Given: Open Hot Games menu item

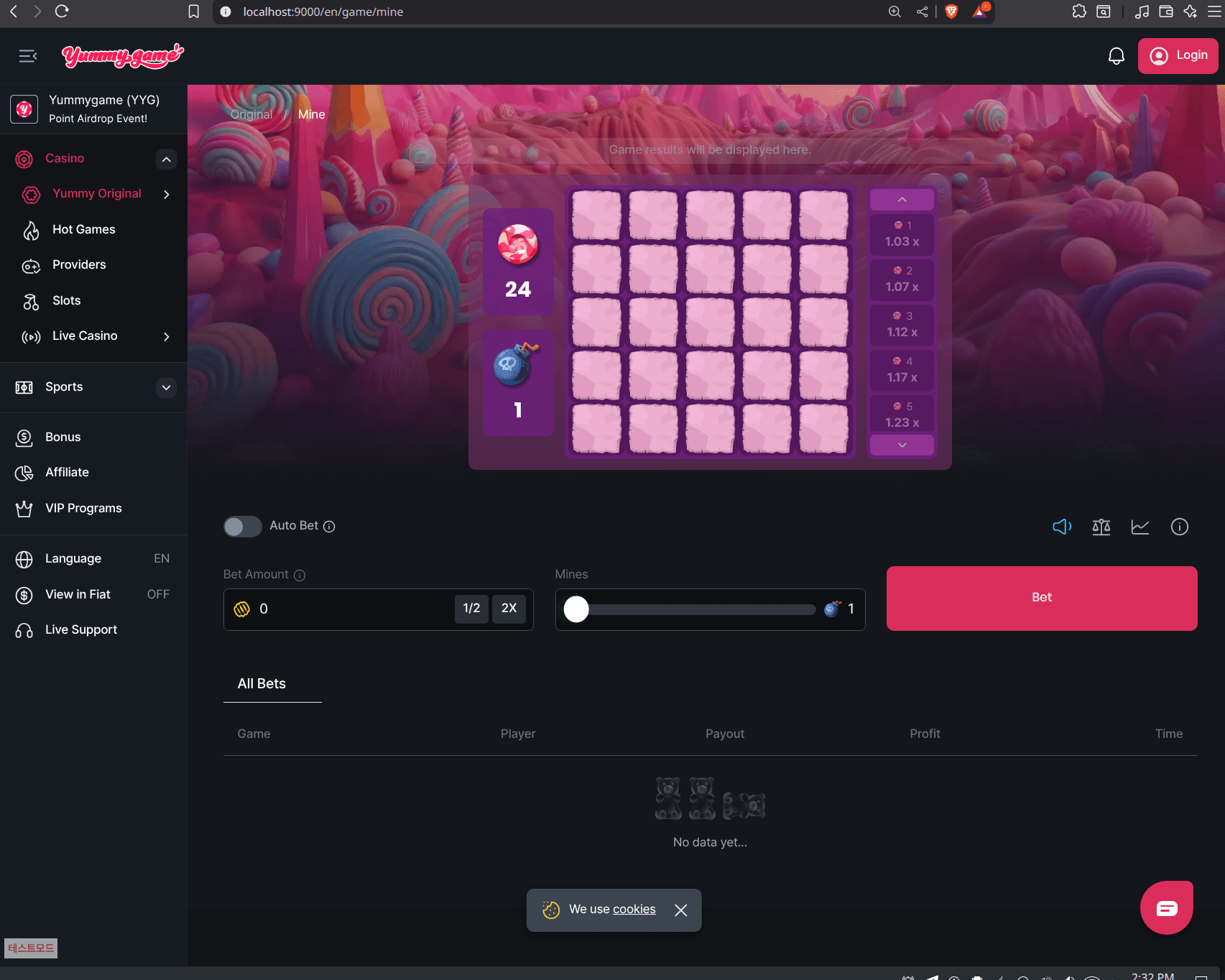Looking at the screenshot, I should click(83, 229).
